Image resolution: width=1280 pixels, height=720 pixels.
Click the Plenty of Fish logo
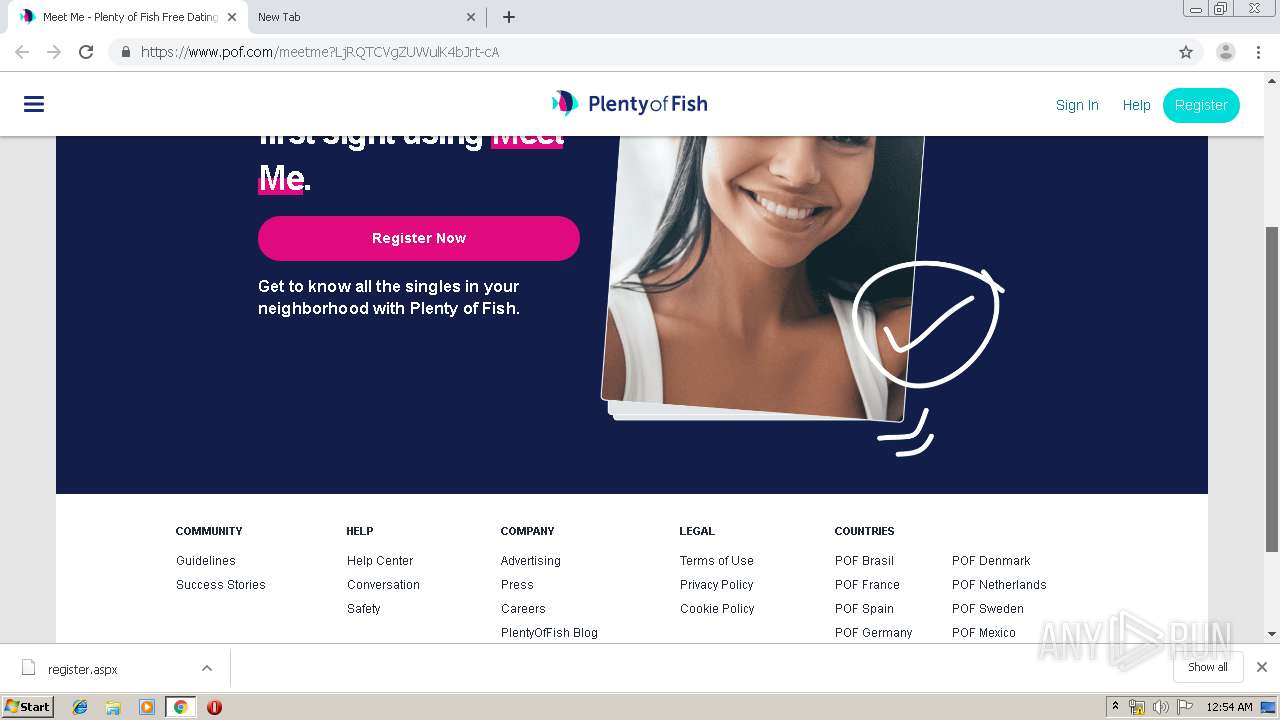[629, 103]
